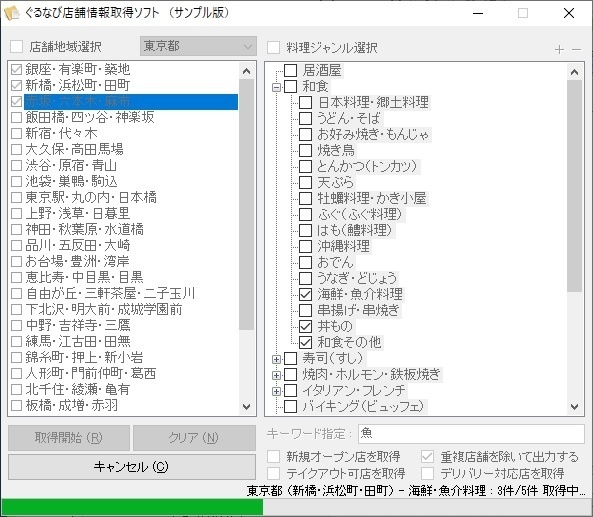Check the 池袋・巣鴨・駒込 area

pos(16,181)
